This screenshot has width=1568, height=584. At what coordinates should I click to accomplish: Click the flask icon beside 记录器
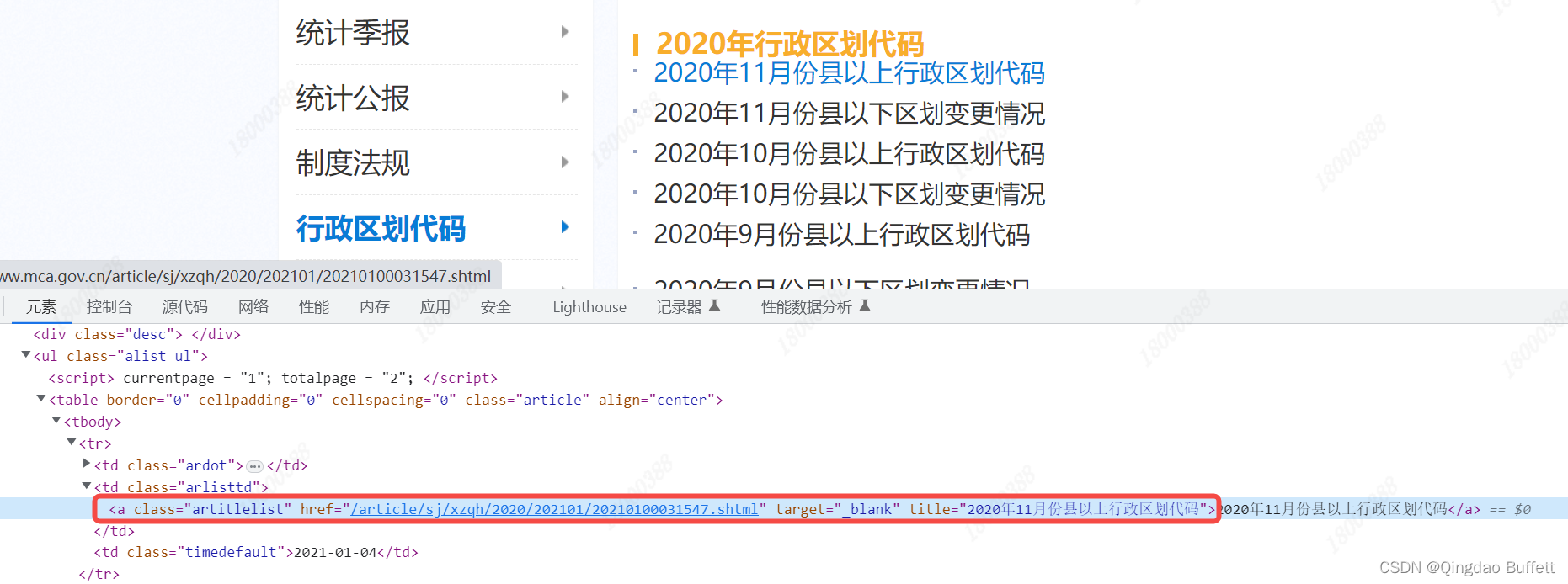[x=715, y=305]
